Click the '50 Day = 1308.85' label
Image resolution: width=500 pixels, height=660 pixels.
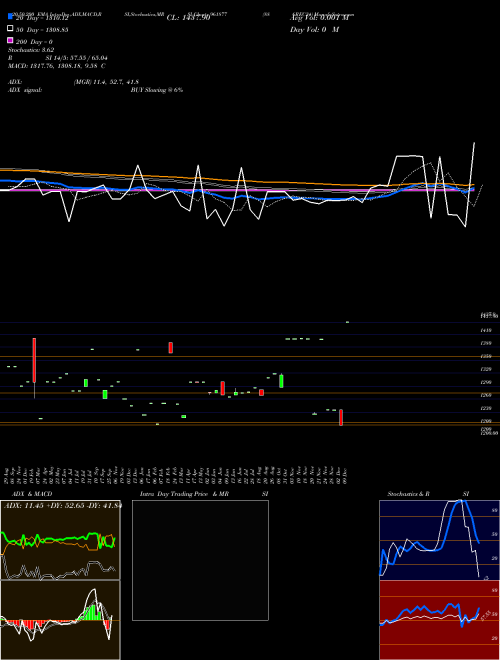[42, 30]
